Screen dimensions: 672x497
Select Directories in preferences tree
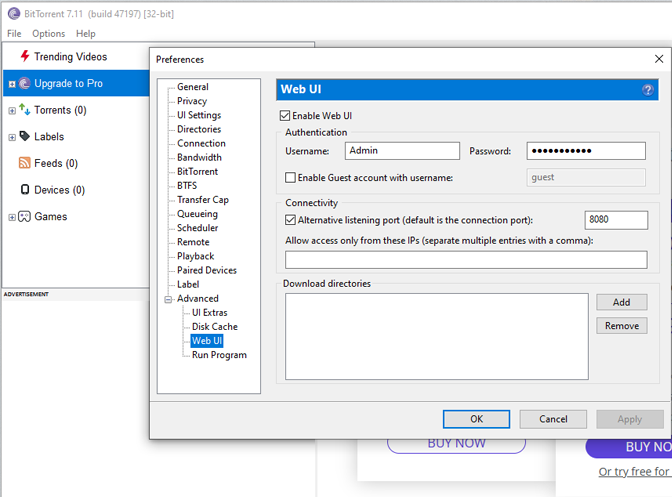point(199,129)
